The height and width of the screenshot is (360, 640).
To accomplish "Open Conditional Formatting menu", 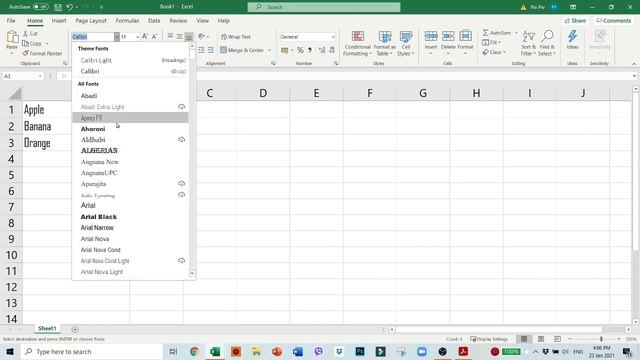I will tap(358, 43).
